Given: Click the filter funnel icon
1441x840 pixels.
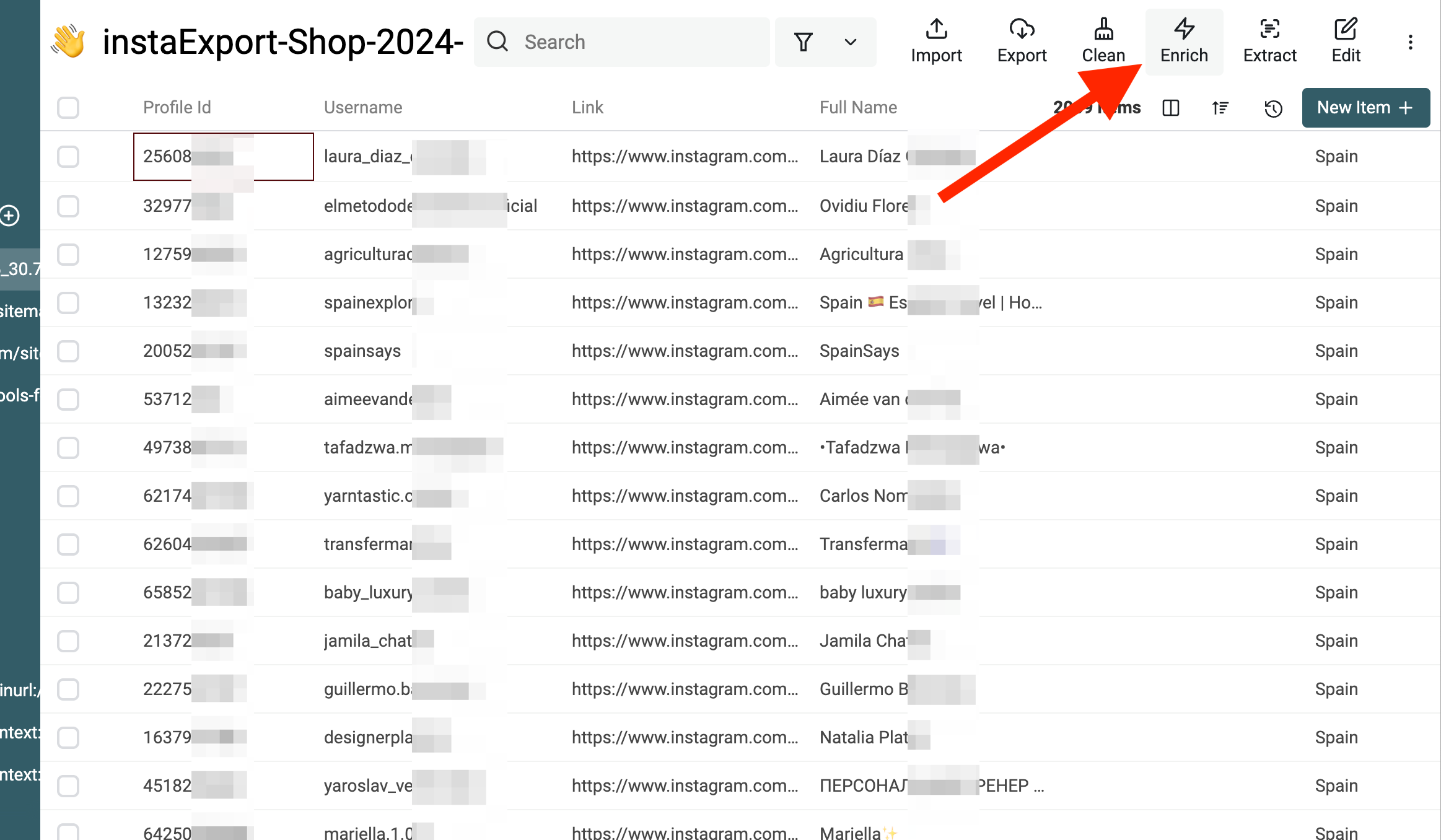Looking at the screenshot, I should [x=804, y=42].
